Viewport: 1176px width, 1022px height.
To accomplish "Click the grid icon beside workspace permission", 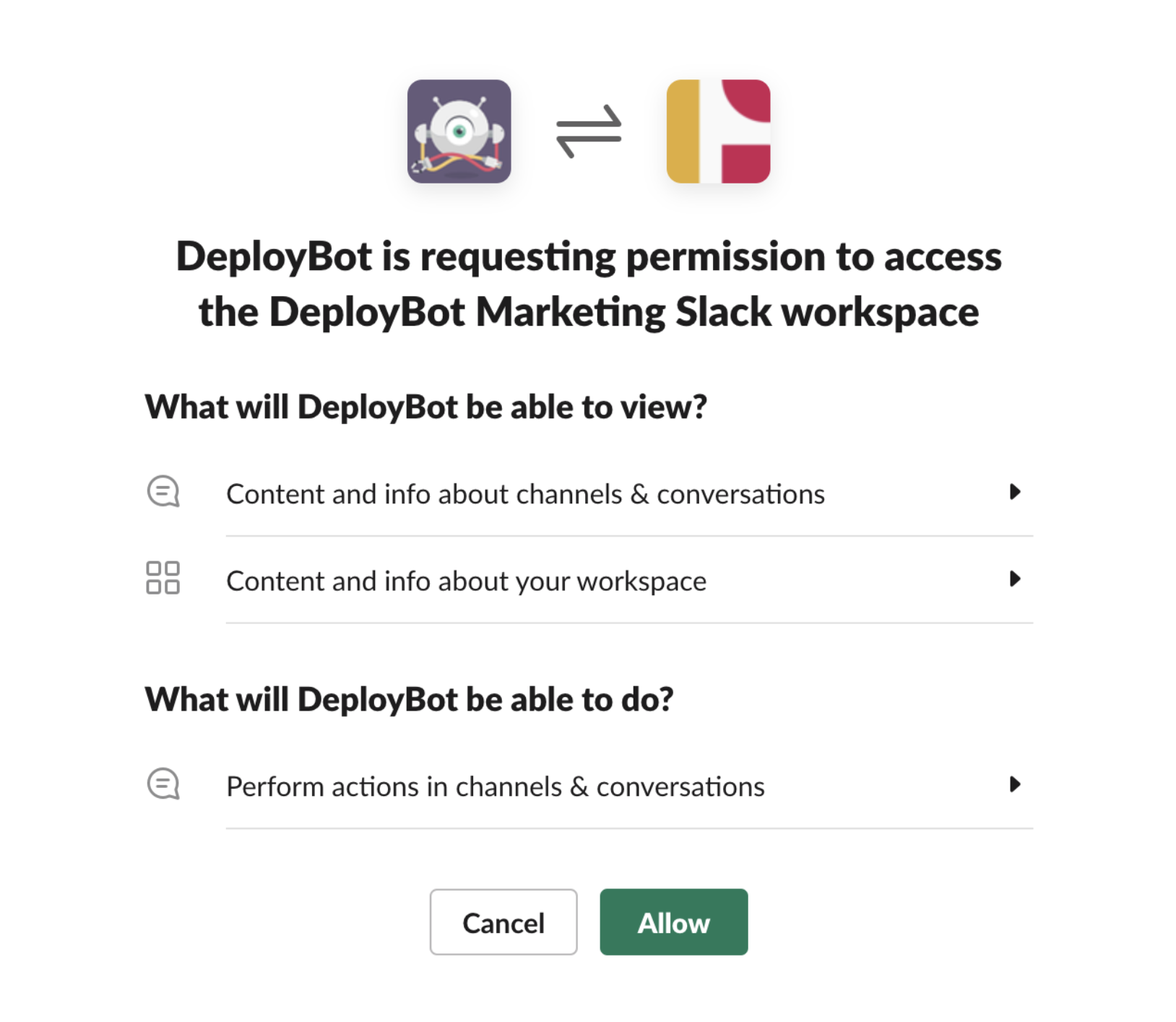I will click(x=164, y=579).
